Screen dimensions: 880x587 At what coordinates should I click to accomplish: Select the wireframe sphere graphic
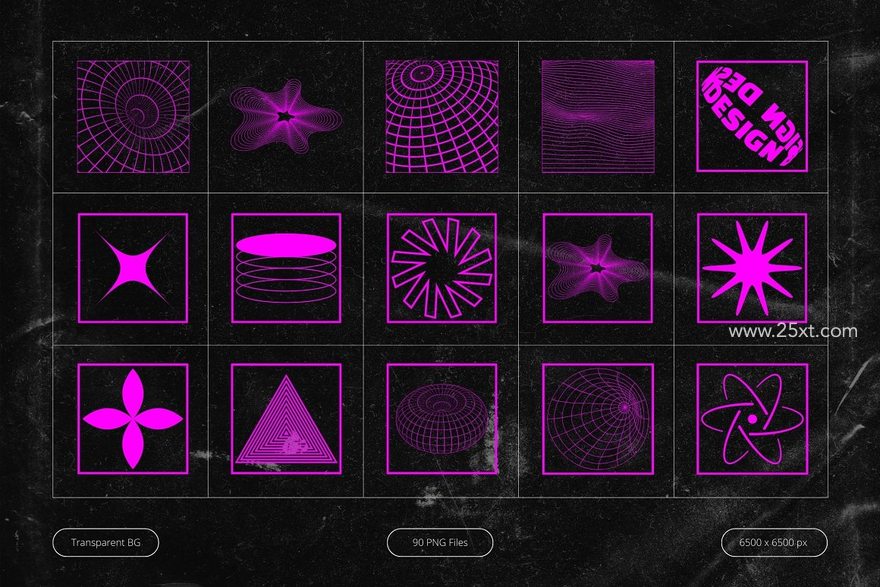[x=598, y=419]
